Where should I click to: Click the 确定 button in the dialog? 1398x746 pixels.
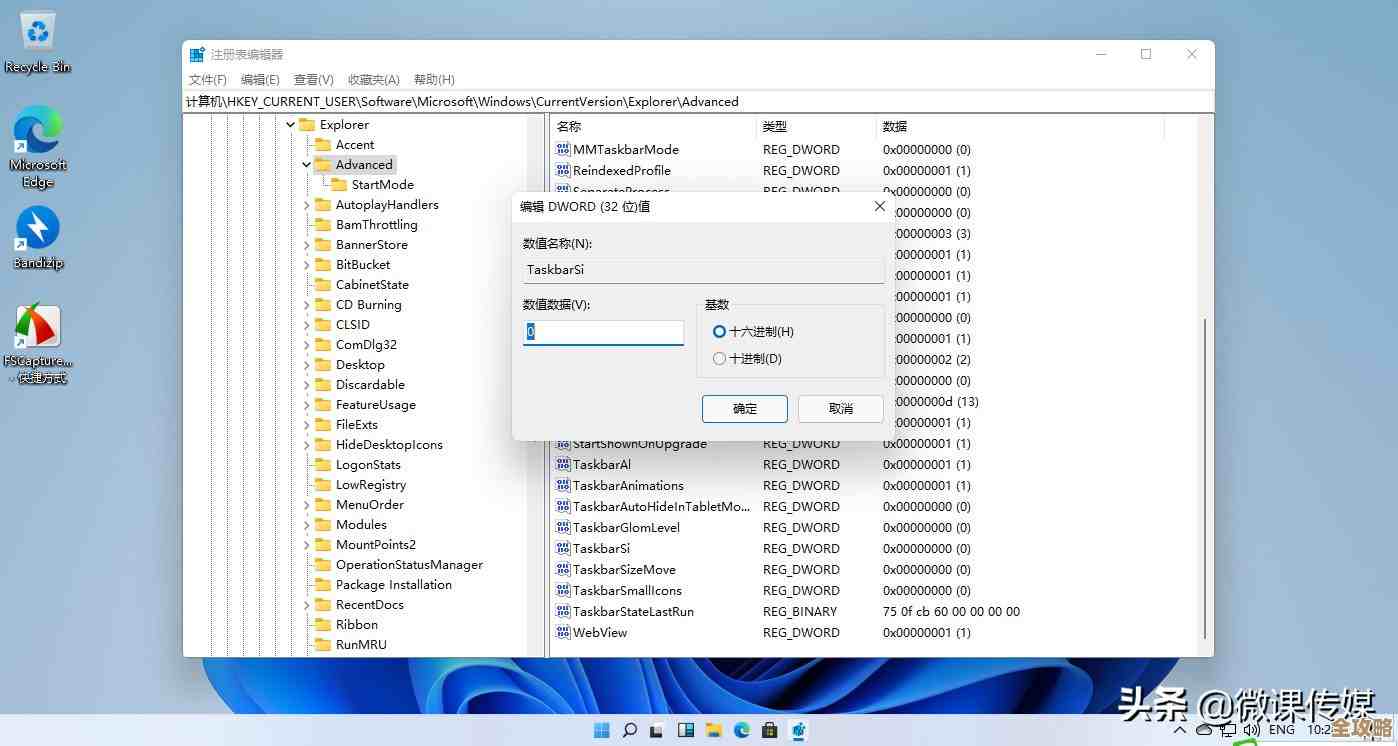click(744, 408)
